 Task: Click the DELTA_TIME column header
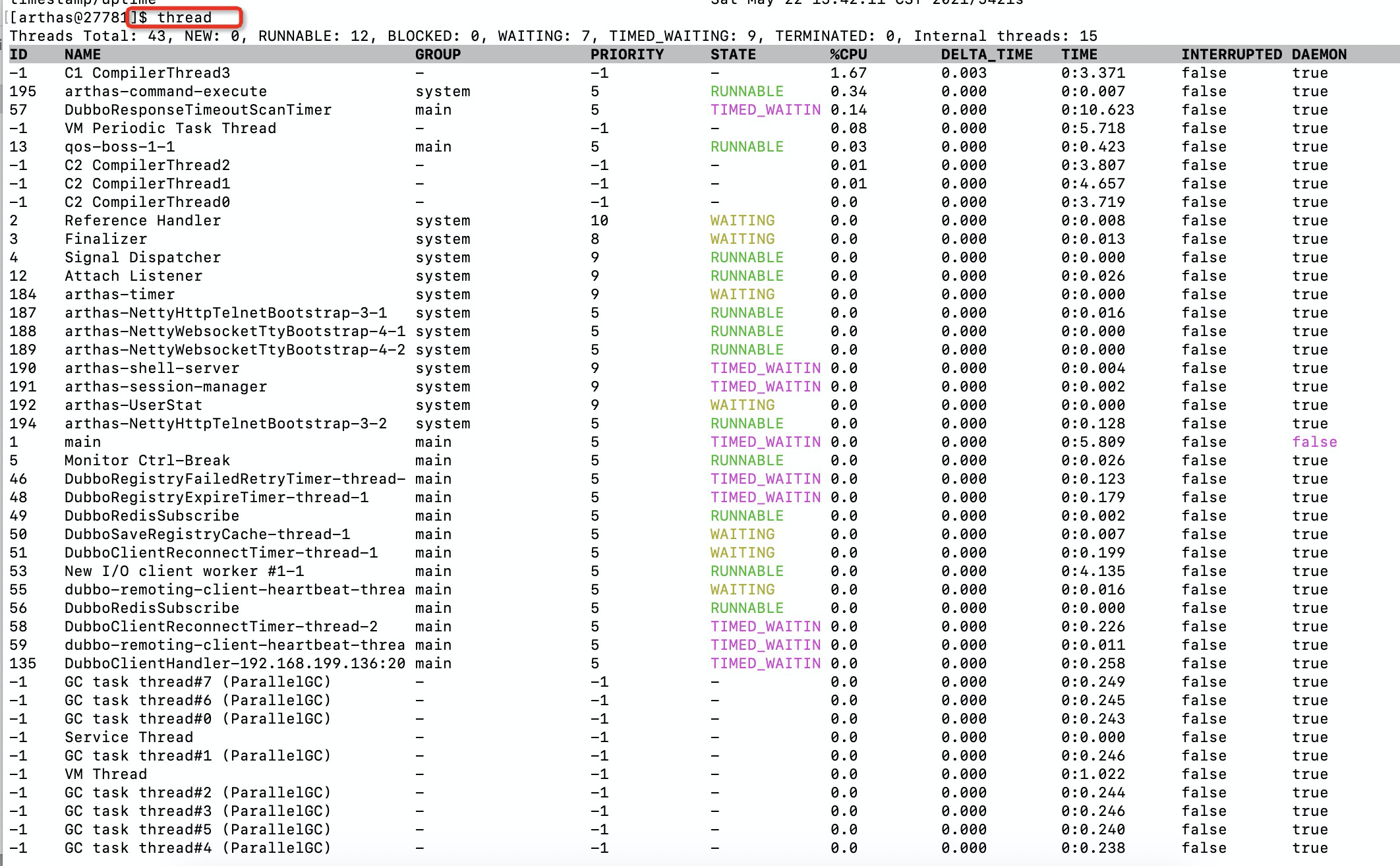click(x=987, y=54)
